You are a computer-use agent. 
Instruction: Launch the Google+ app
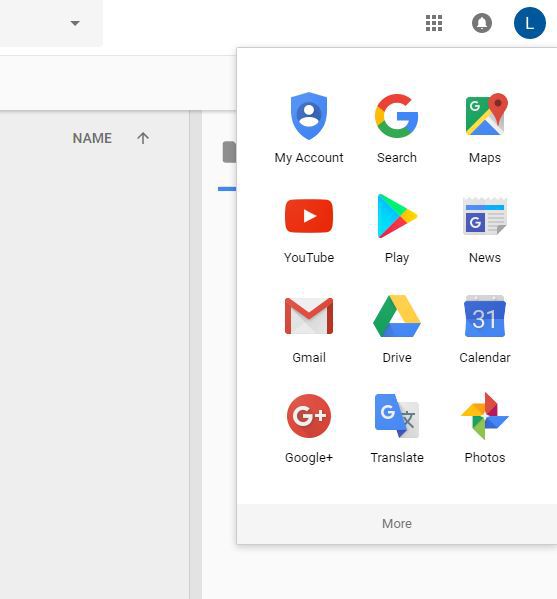click(x=309, y=429)
